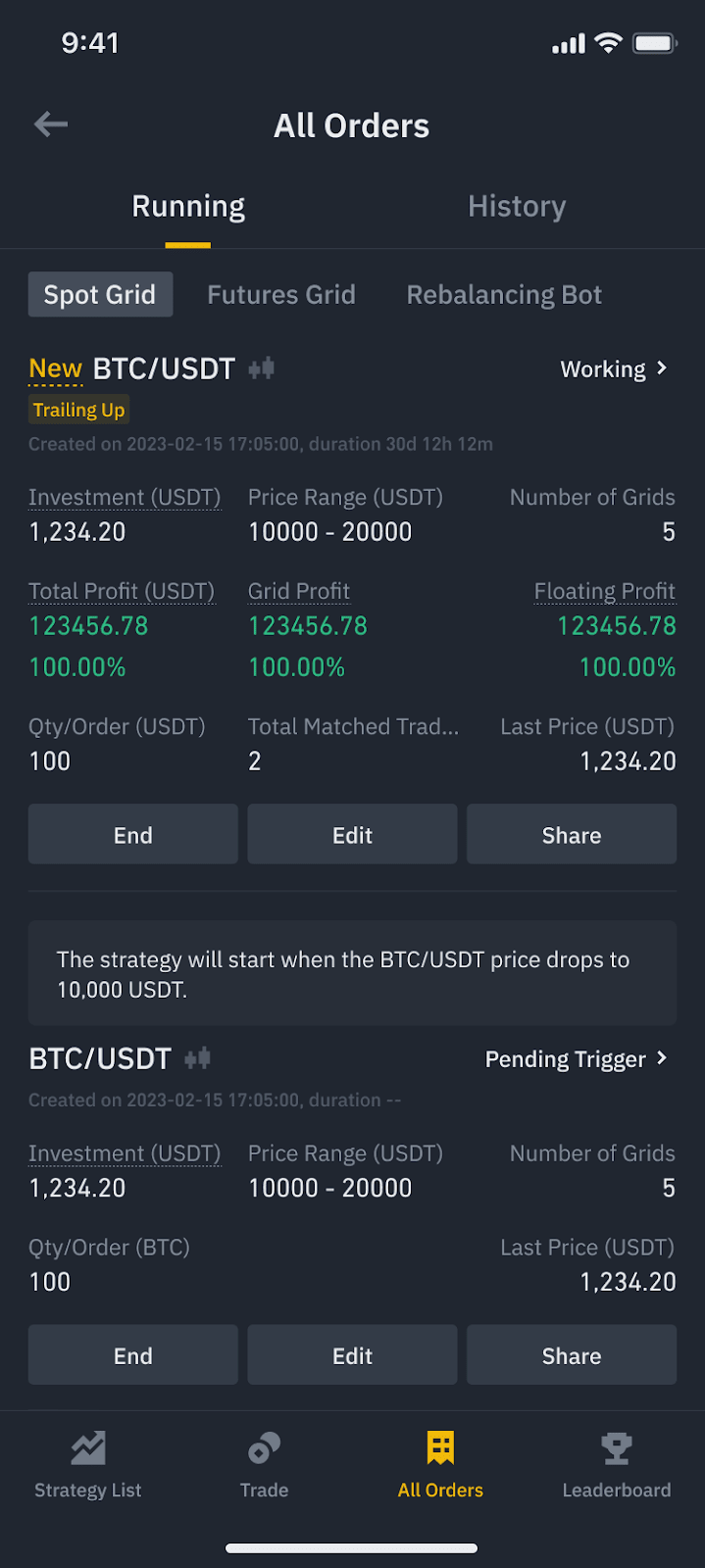
Task: End the Working BTC/USDT grid
Action: click(x=132, y=835)
